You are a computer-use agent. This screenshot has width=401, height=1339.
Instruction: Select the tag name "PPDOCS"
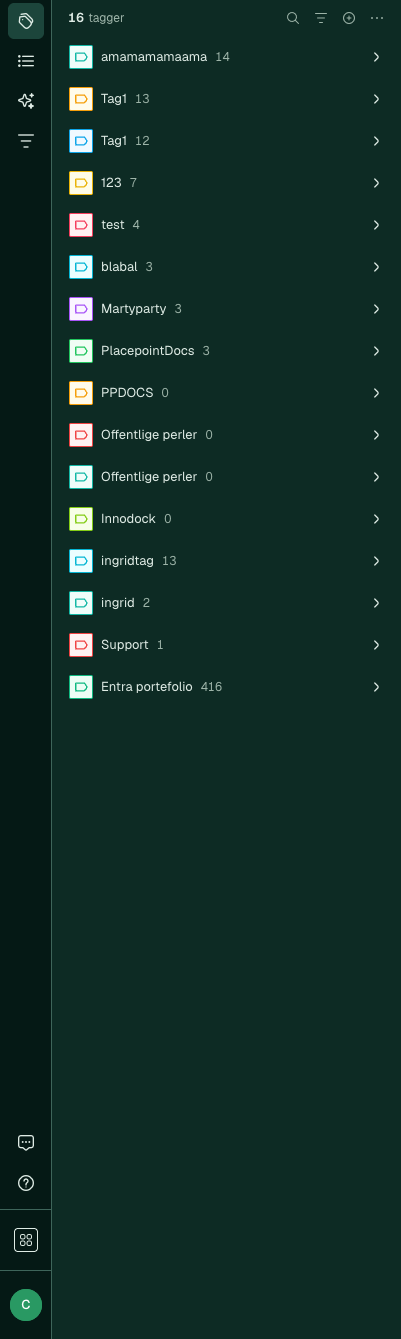click(127, 393)
